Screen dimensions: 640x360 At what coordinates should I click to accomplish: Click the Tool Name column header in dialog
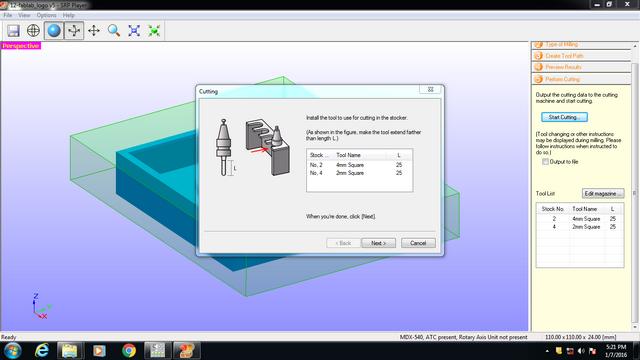click(x=359, y=155)
